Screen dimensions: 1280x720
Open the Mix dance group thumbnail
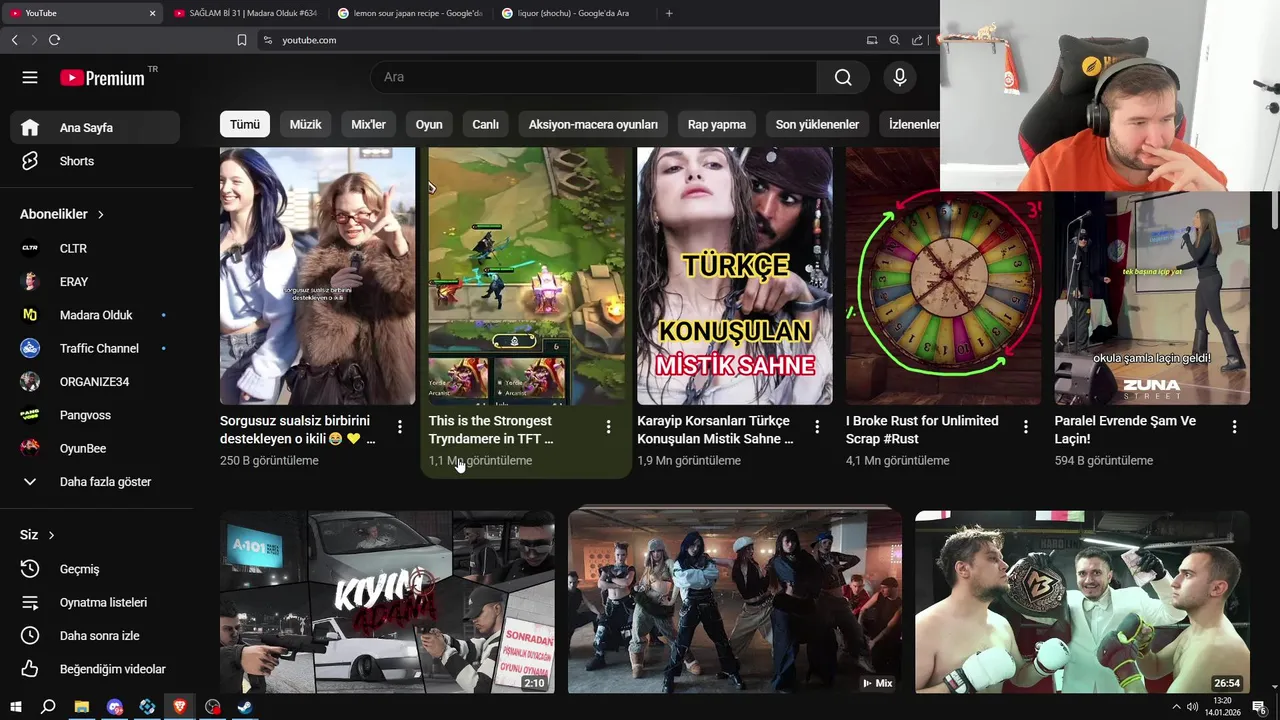tap(735, 603)
